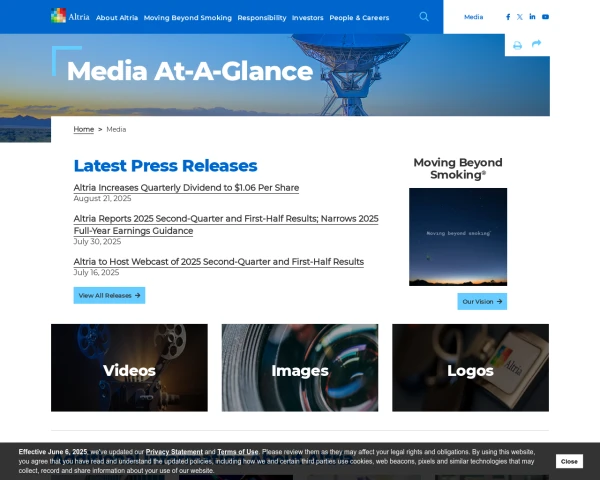Open Altria's Facebook page icon
This screenshot has height=480, width=600.
tap(508, 17)
